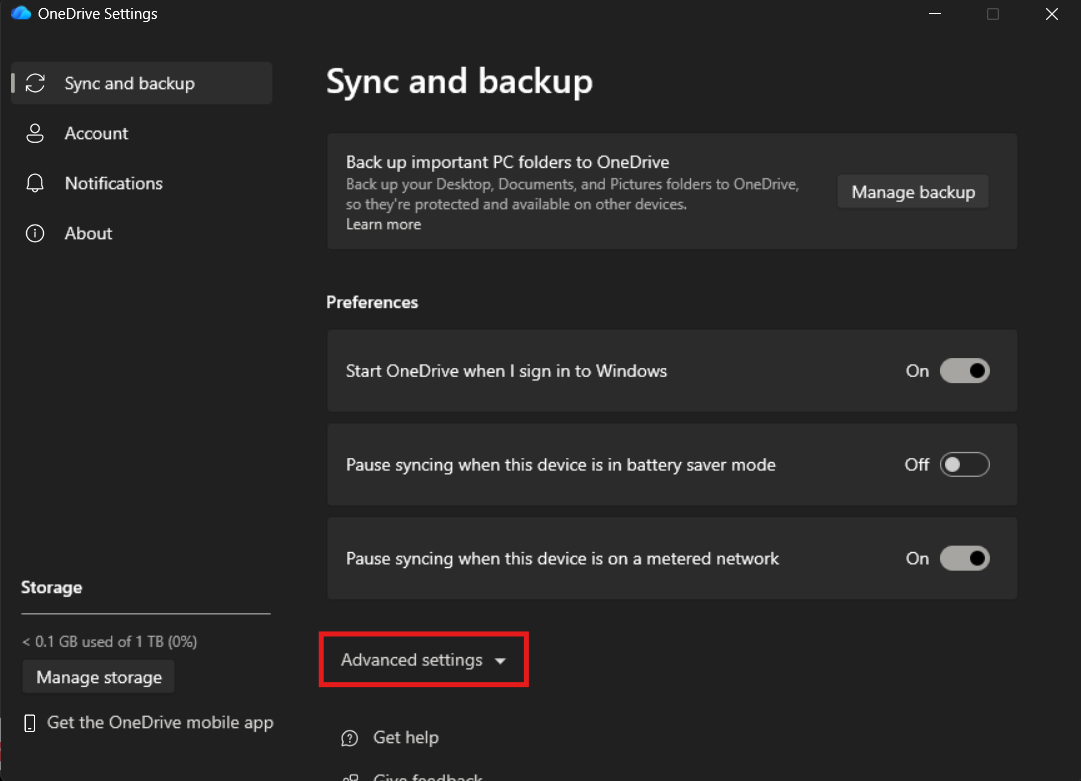This screenshot has height=781, width=1081.
Task: Minimize the OneDrive Settings window
Action: pos(935,14)
